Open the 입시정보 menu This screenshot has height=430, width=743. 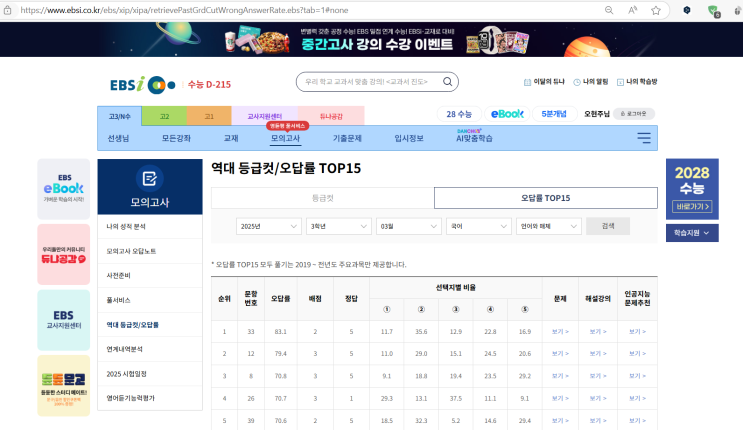pyautogui.click(x=409, y=138)
